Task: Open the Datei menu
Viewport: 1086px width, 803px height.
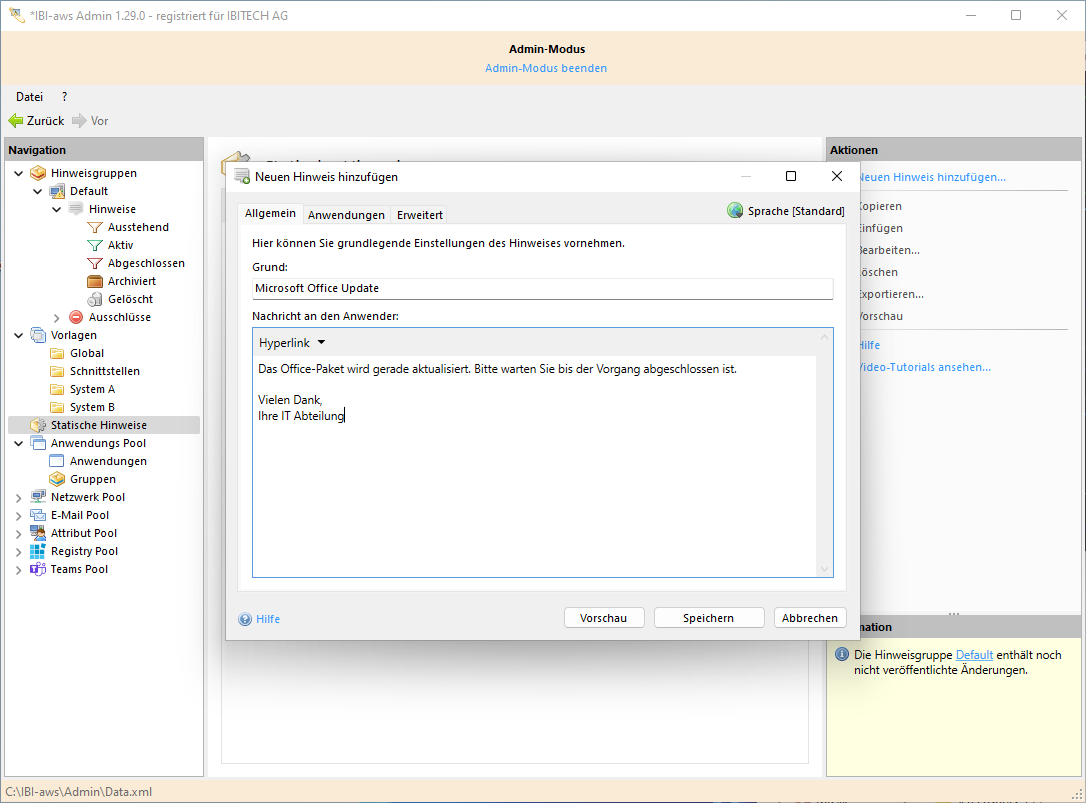Action: tap(29, 97)
